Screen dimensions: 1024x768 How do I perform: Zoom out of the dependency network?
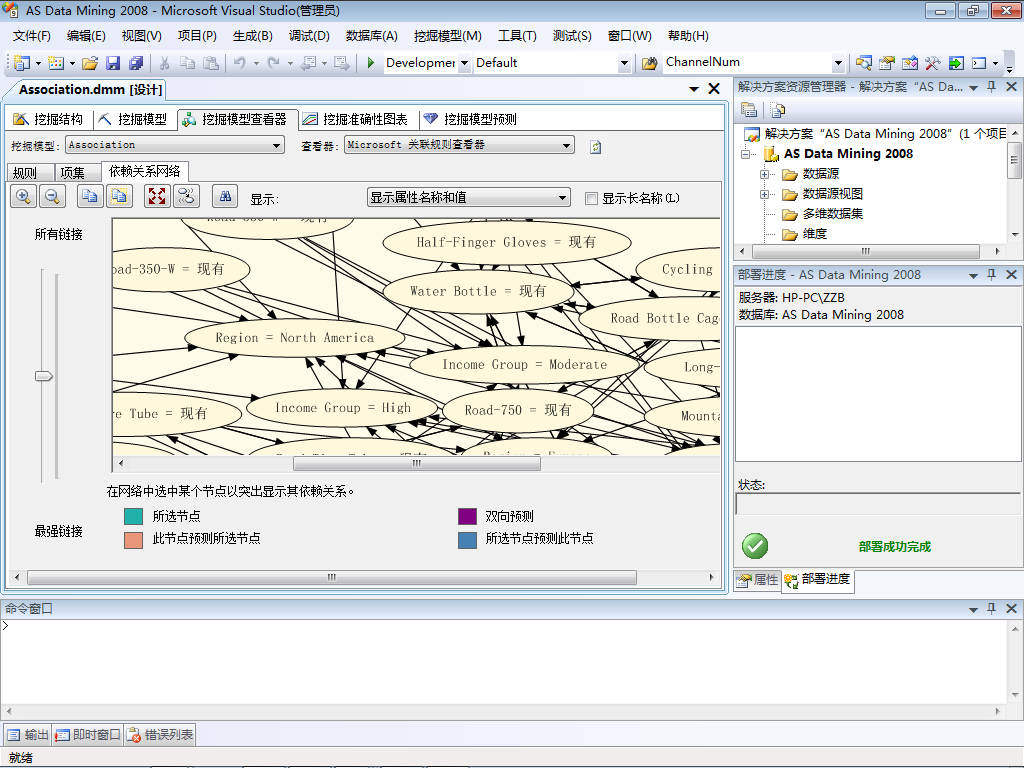[x=52, y=196]
